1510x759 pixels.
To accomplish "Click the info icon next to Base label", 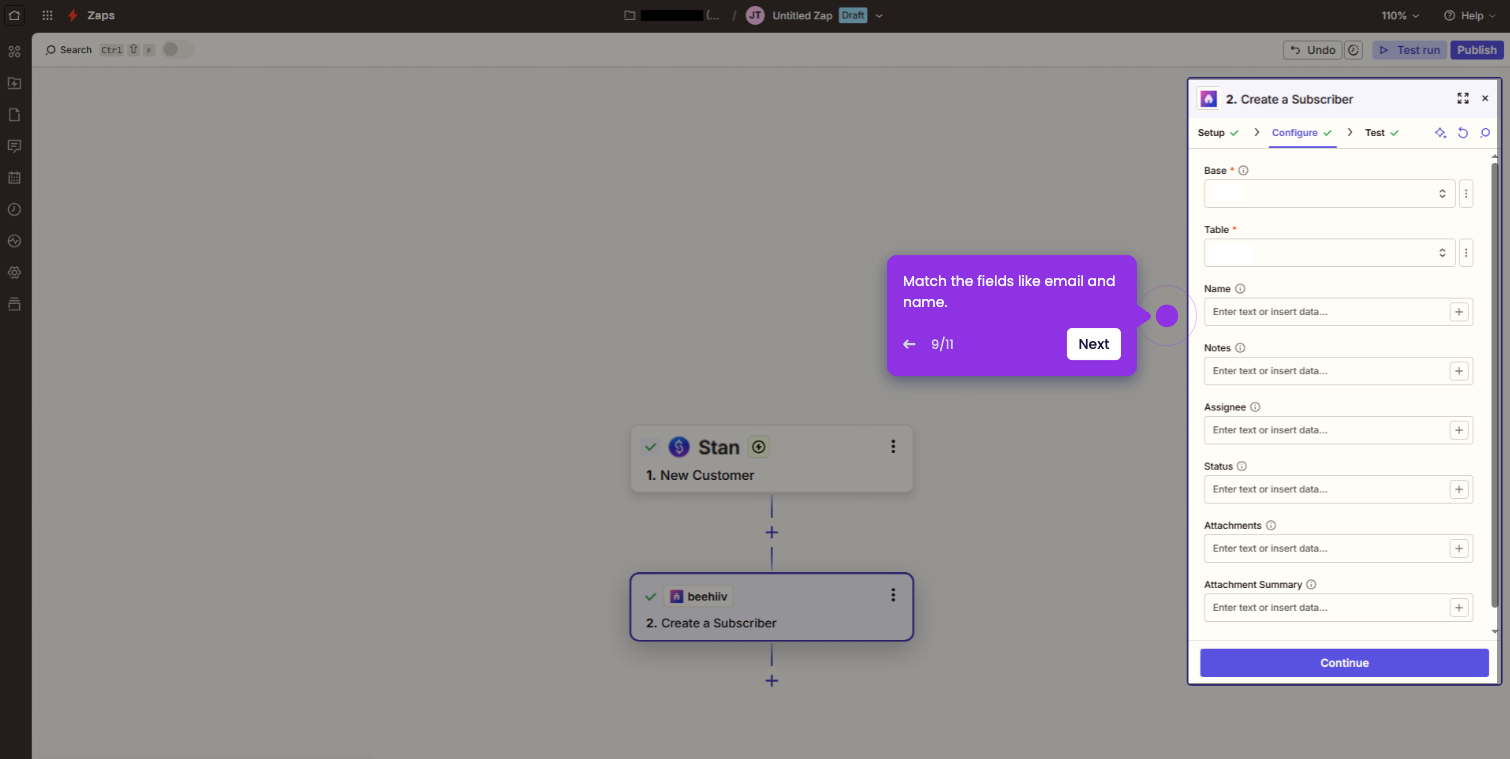I will 1243,170.
